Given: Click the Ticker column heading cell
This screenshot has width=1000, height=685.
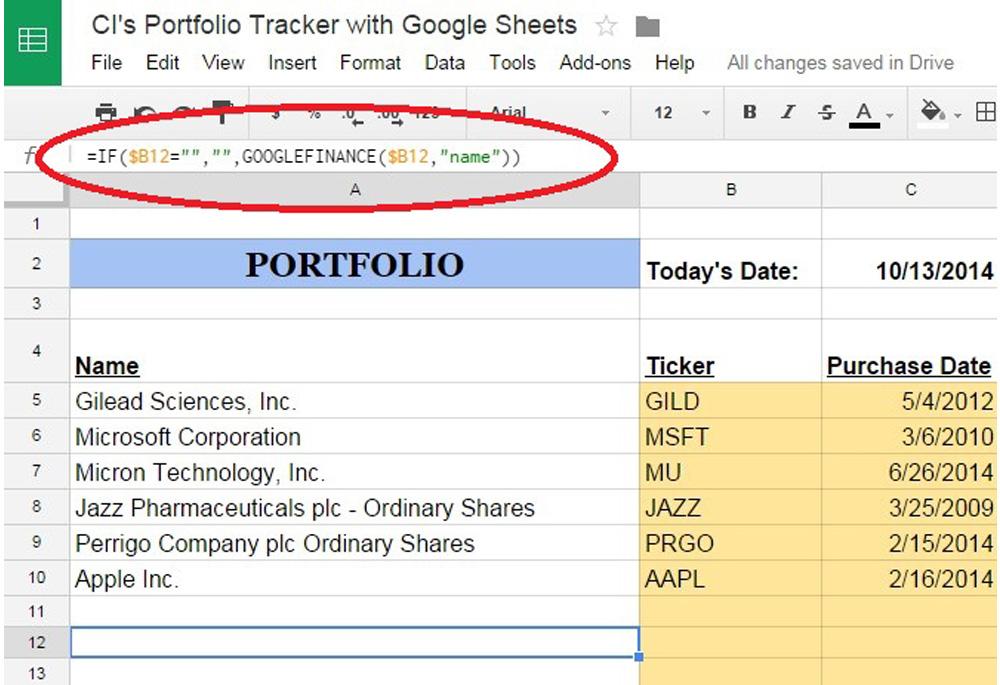Looking at the screenshot, I should (x=731, y=351).
